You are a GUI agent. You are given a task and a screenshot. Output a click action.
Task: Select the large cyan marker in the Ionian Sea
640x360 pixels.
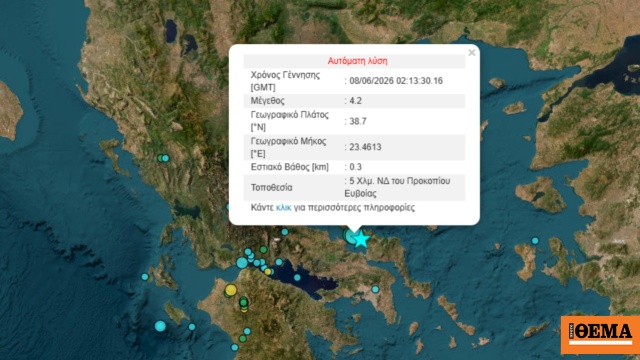(160, 326)
